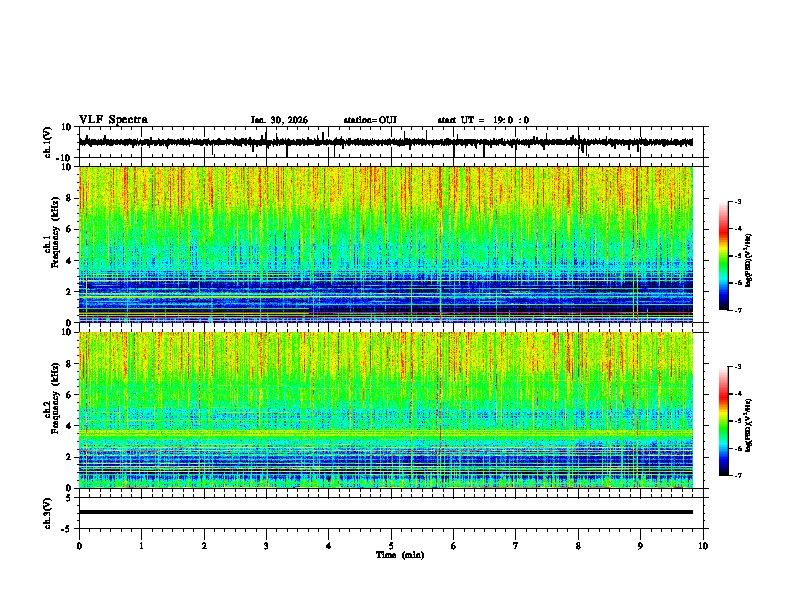Click the "Time (min)" x-axis label

400,555
